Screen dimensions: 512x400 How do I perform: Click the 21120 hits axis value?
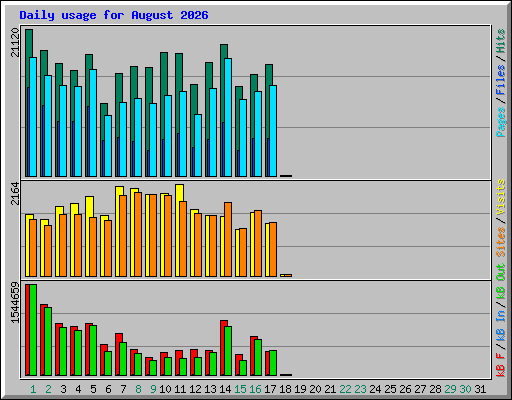pyautogui.click(x=15, y=42)
